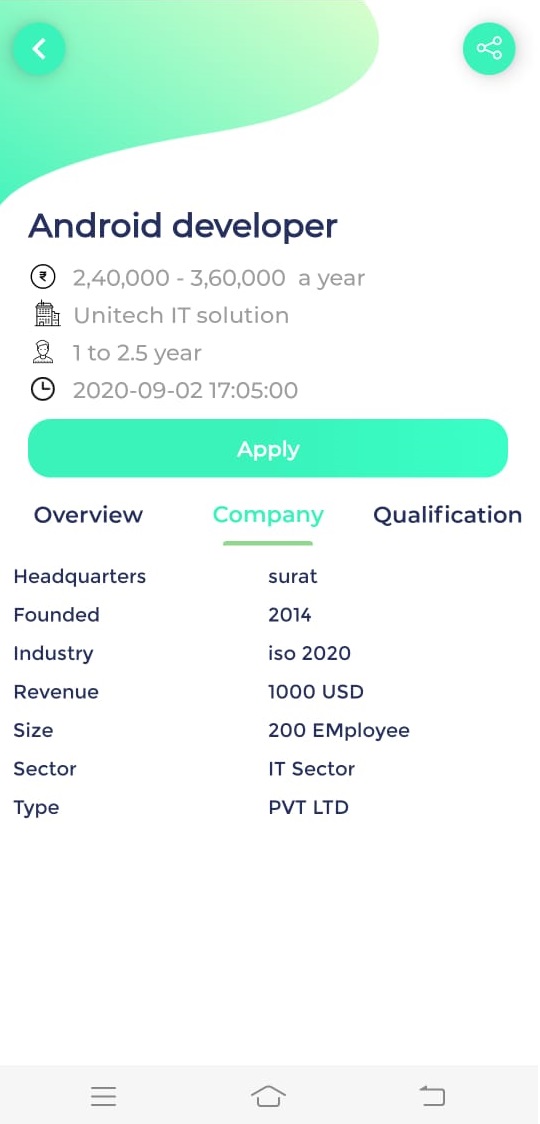This screenshot has height=1124, width=540.
Task: Select the Company tab
Action: (268, 515)
